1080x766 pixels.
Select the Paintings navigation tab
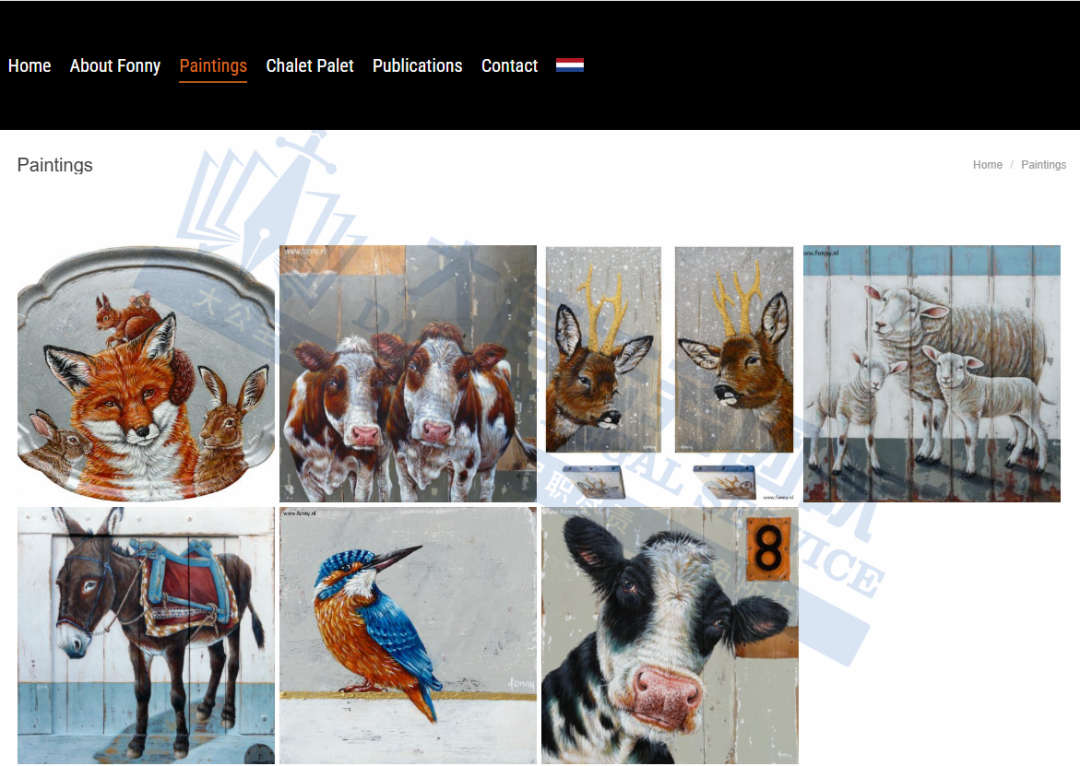[x=213, y=66]
